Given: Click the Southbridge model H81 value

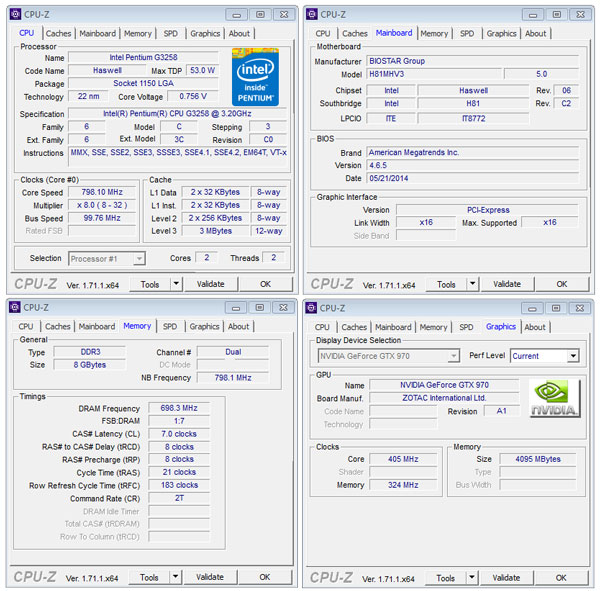Looking at the screenshot, I should point(473,103).
